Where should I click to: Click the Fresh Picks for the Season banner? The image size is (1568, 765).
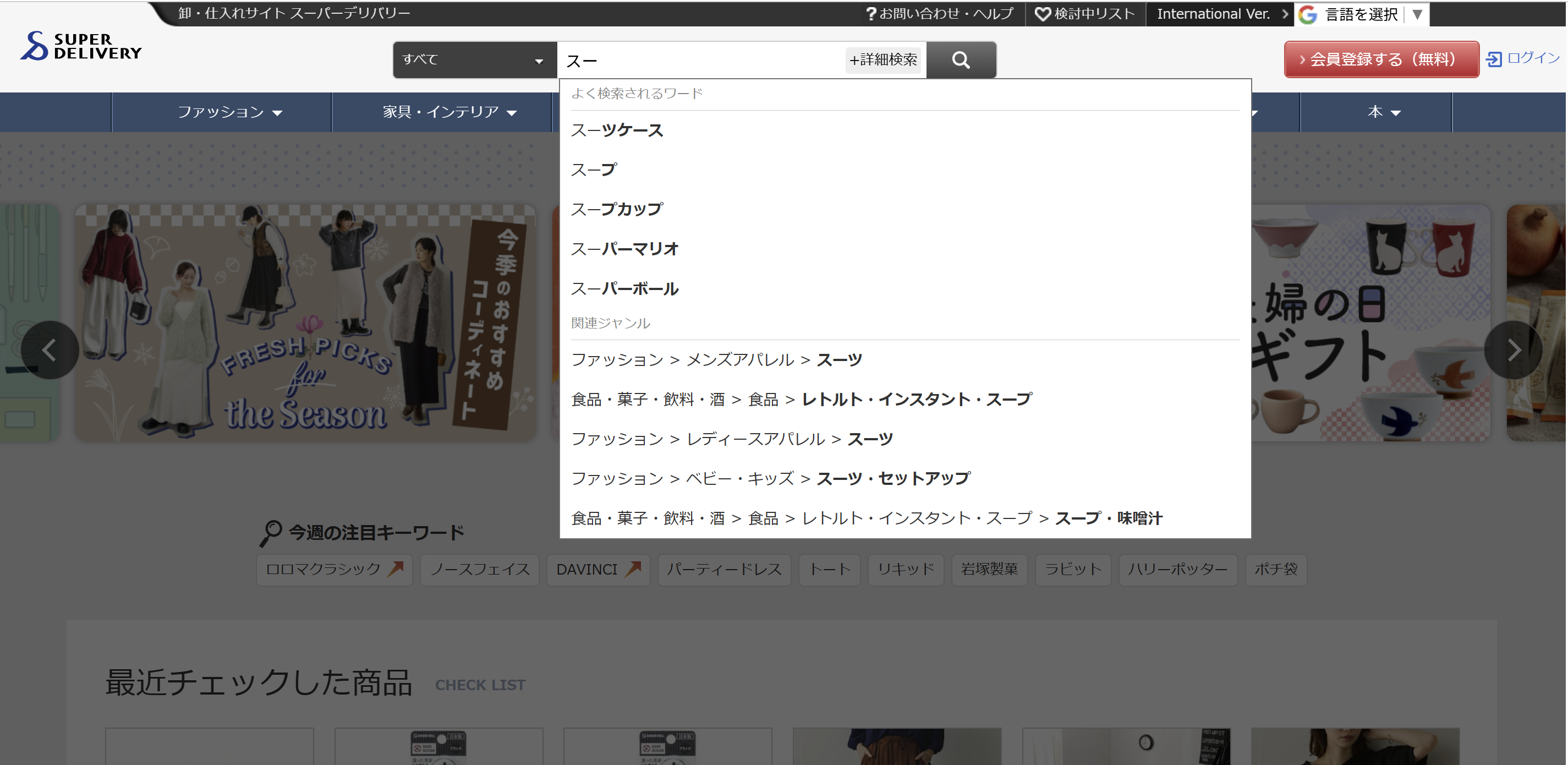pos(305,323)
